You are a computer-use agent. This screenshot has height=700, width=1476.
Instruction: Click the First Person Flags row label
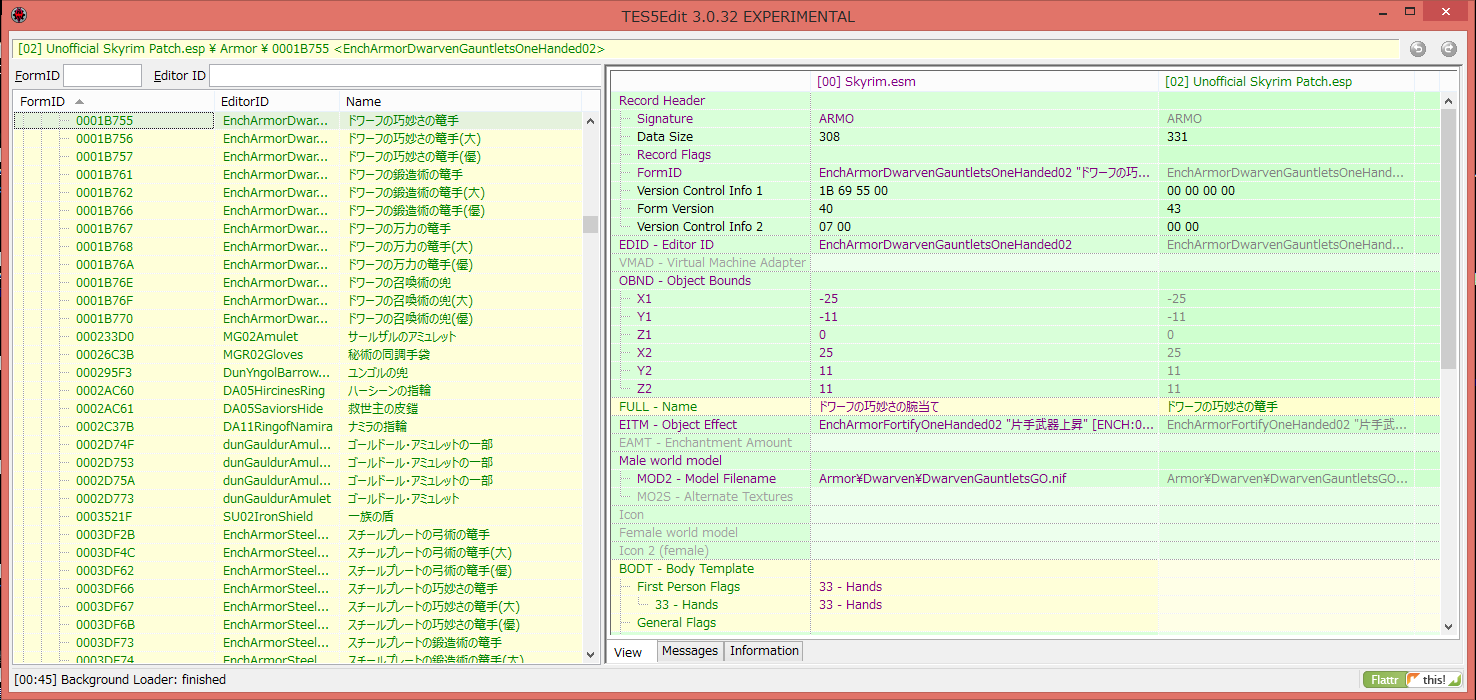click(688, 586)
